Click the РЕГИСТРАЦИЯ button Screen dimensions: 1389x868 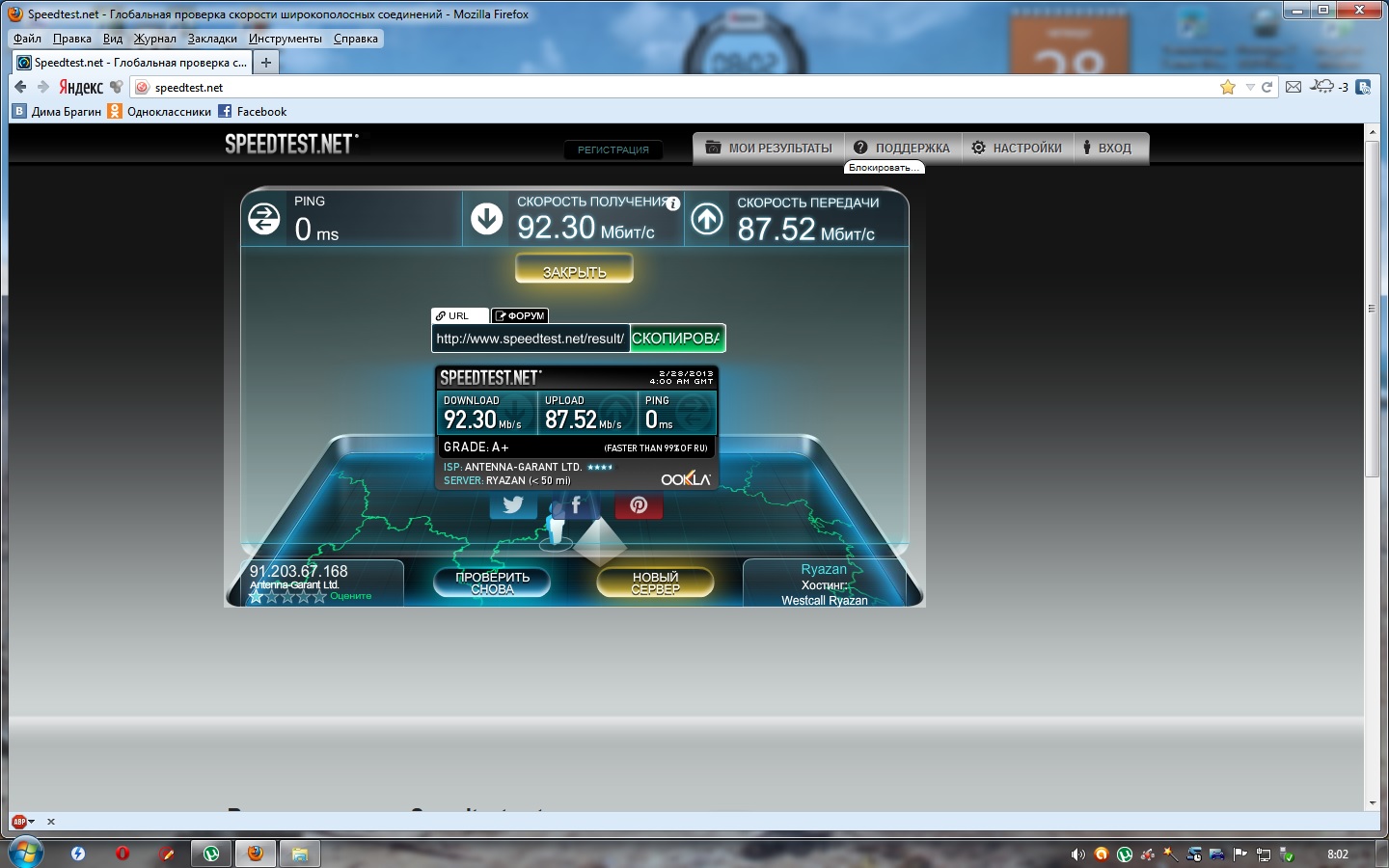[613, 149]
